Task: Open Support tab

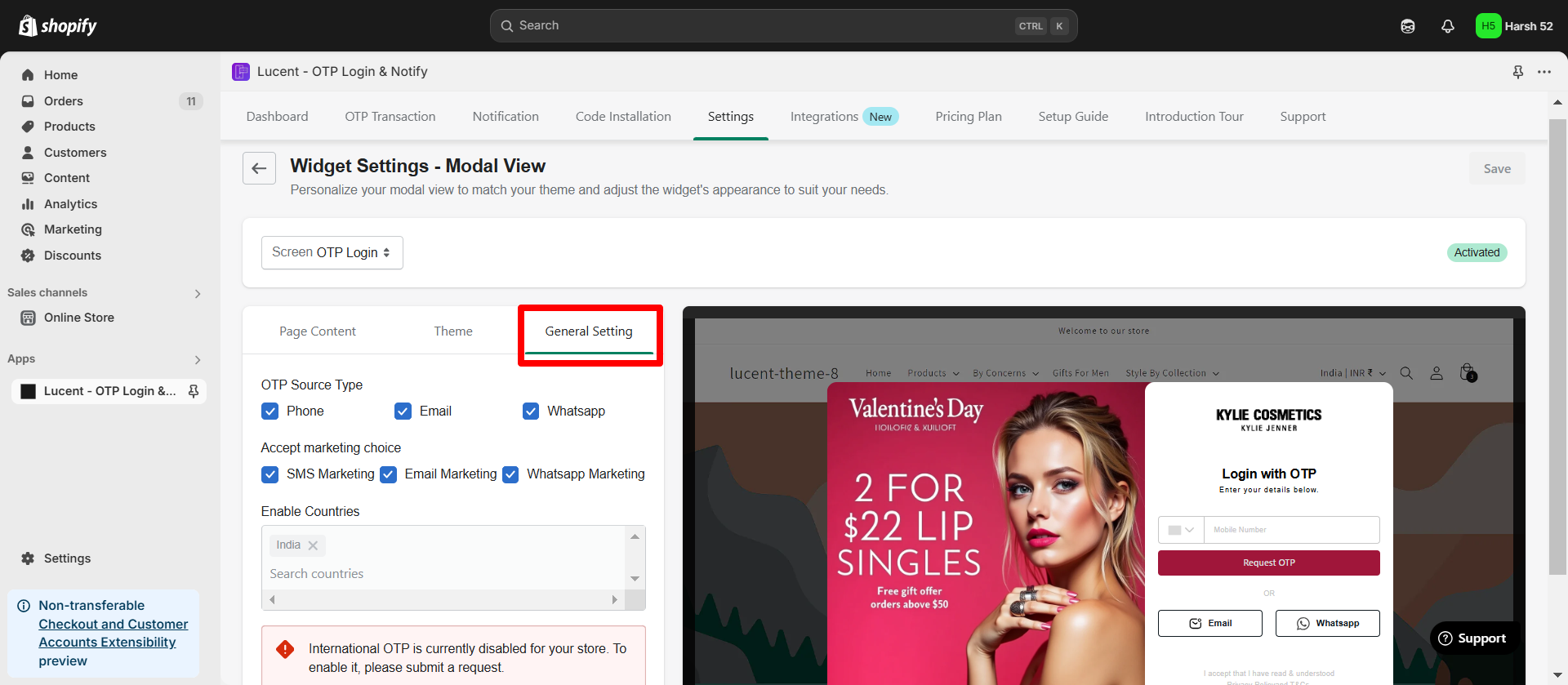Action: click(1303, 117)
